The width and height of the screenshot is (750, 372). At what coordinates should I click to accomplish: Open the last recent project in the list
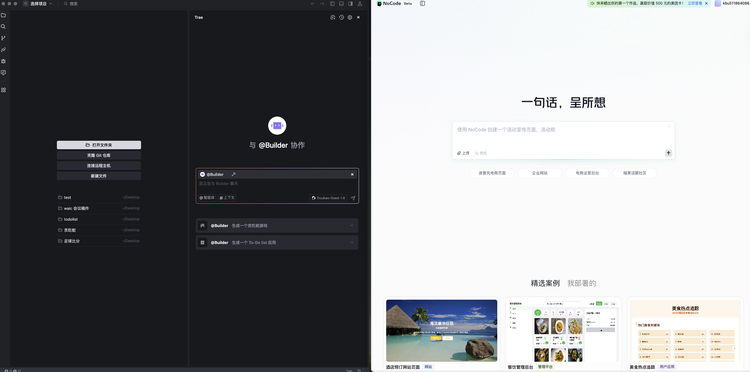point(99,241)
